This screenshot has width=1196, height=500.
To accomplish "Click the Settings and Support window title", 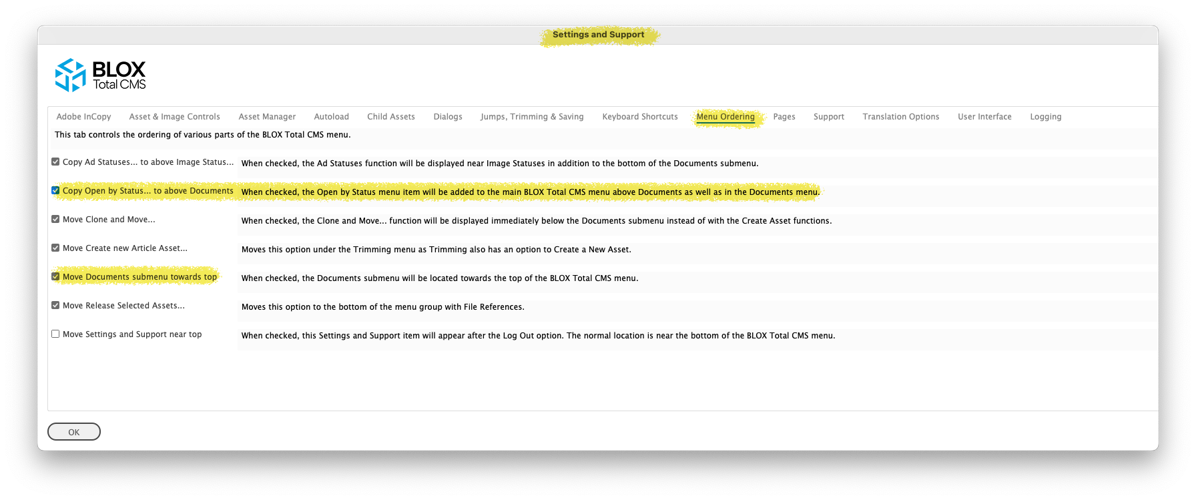I will [x=598, y=35].
